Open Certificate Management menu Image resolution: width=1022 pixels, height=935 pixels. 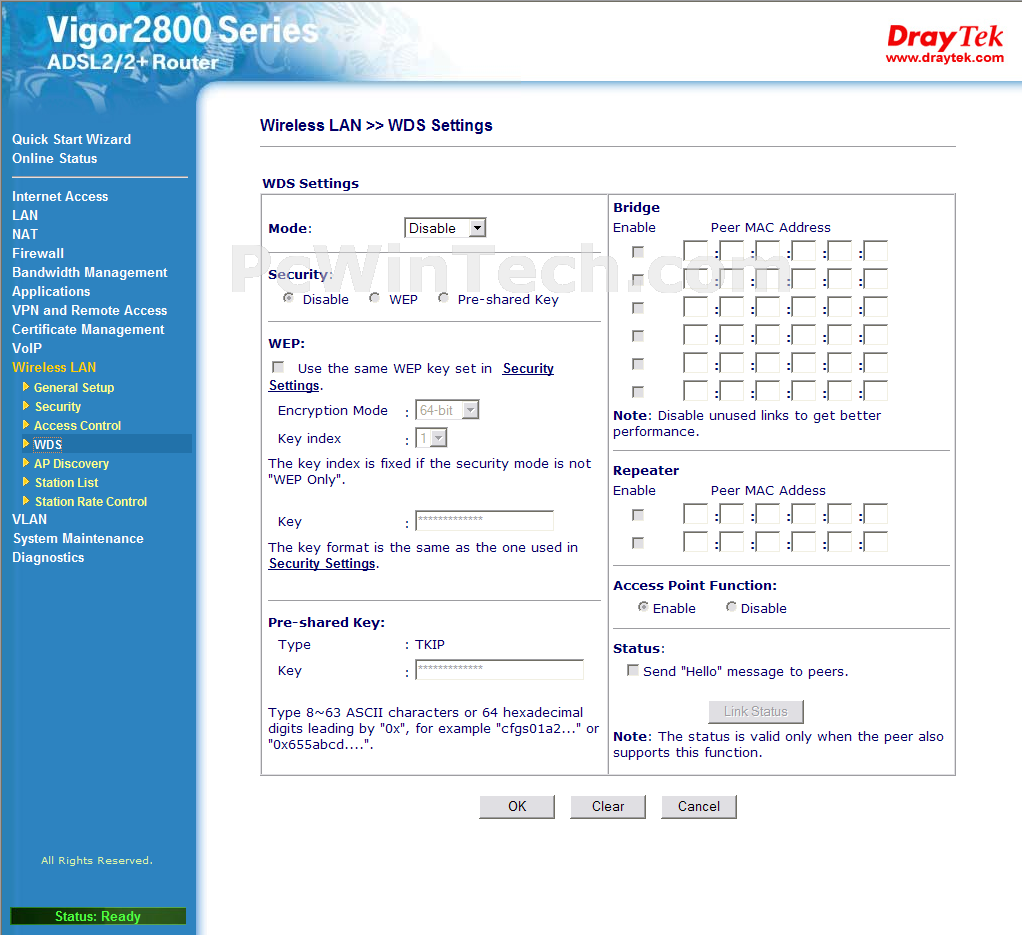point(88,329)
